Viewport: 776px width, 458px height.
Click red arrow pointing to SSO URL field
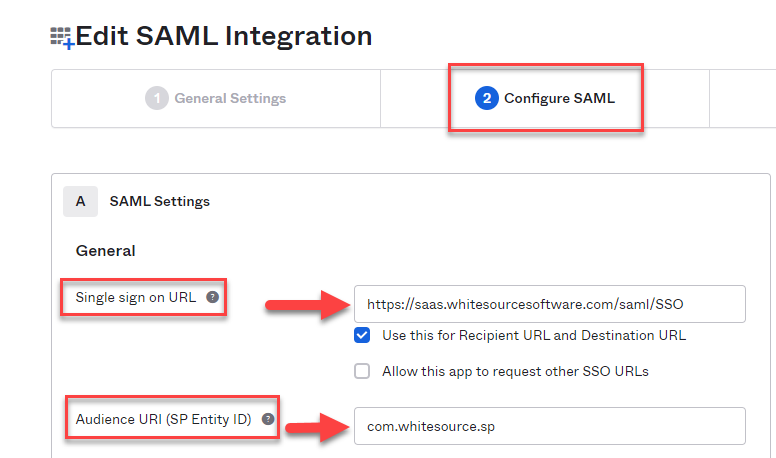point(305,303)
